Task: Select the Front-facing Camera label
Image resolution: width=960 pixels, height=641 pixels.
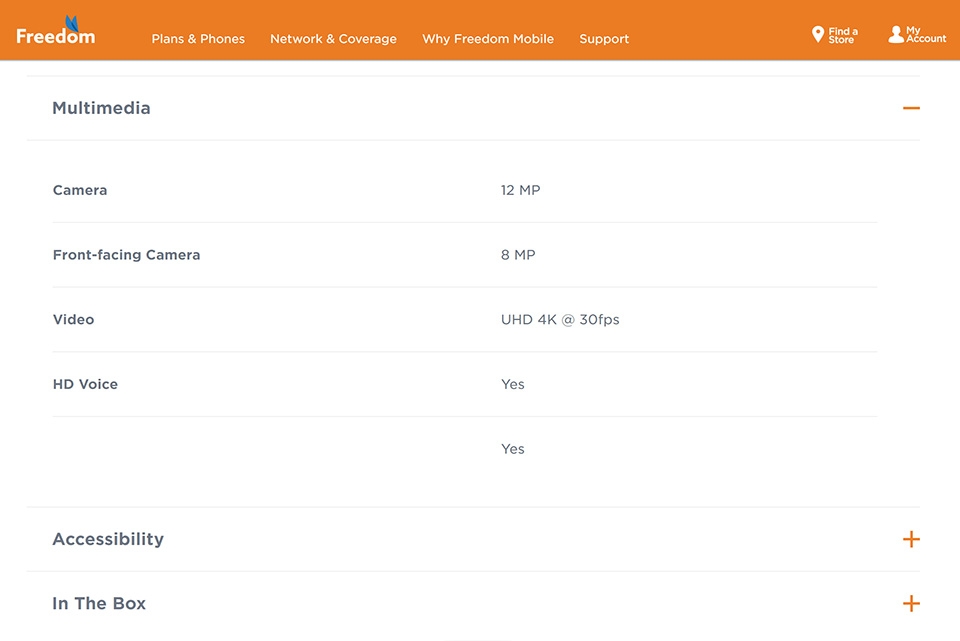Action: [126, 255]
